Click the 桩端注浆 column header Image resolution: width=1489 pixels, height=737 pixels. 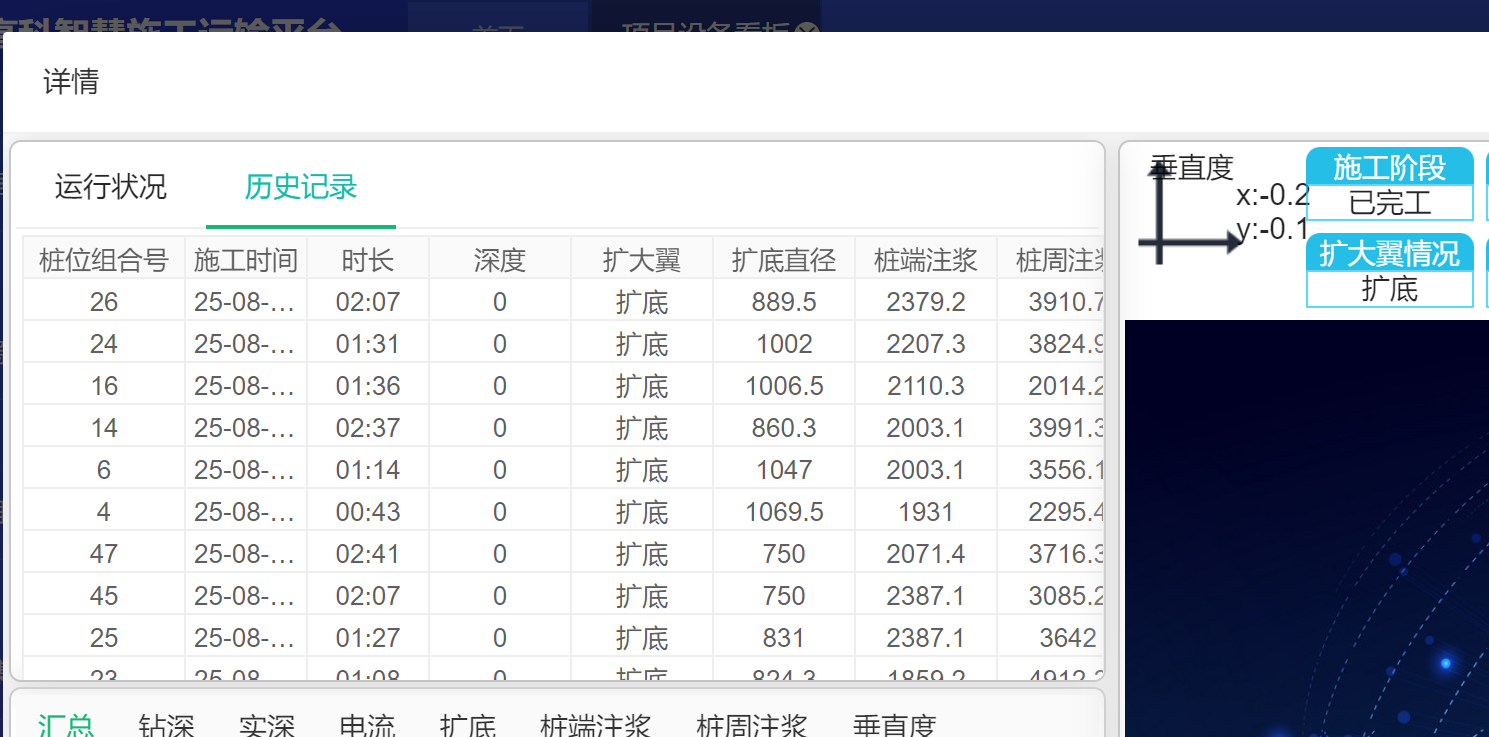(x=926, y=260)
